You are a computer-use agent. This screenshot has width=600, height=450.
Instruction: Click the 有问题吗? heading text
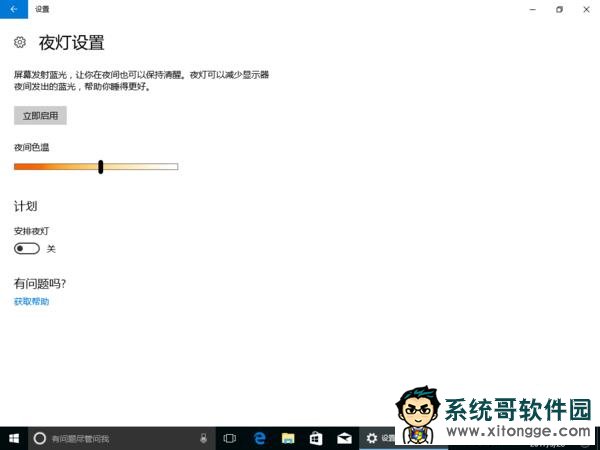pyautogui.click(x=40, y=284)
